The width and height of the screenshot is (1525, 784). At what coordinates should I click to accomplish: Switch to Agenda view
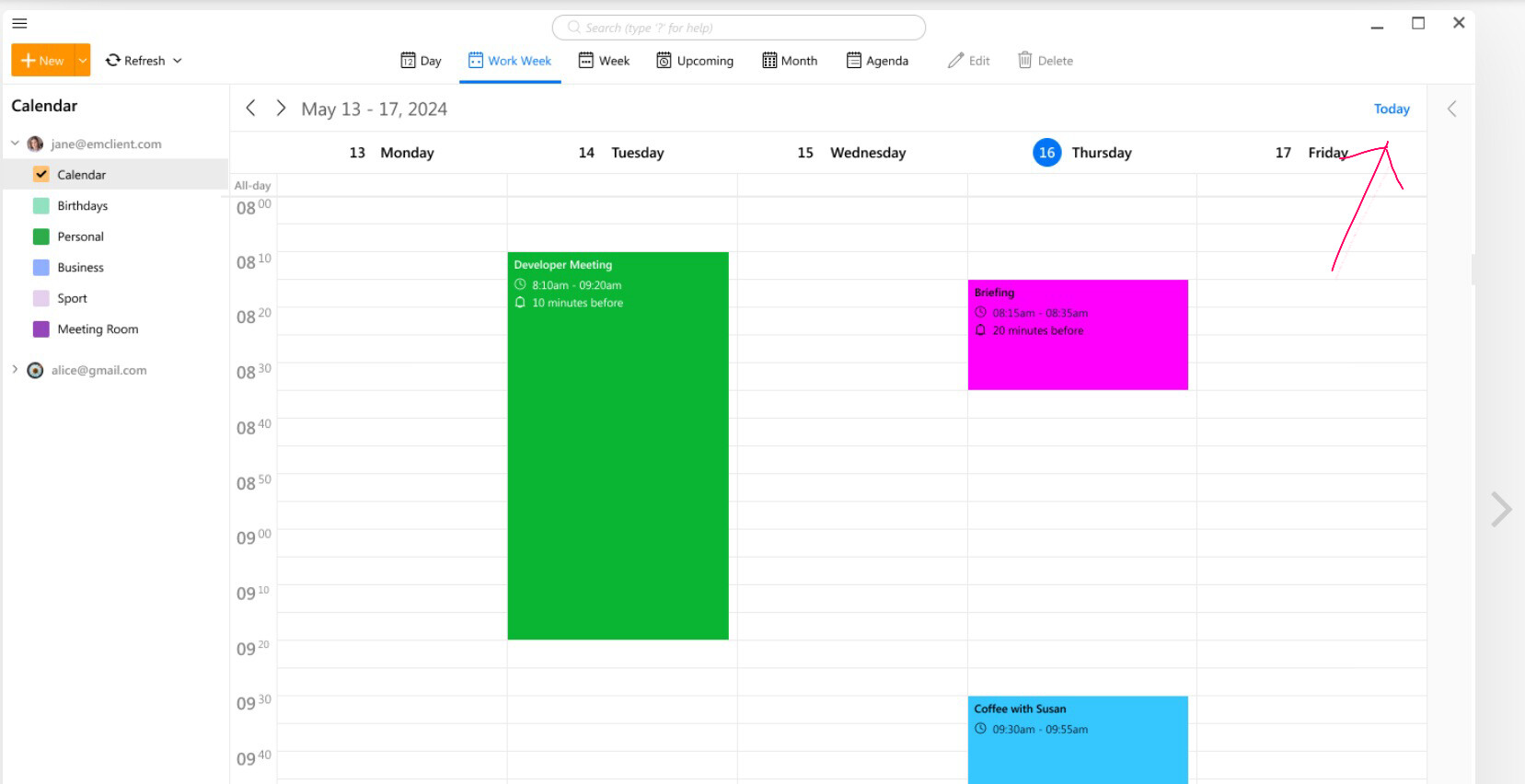click(x=877, y=61)
